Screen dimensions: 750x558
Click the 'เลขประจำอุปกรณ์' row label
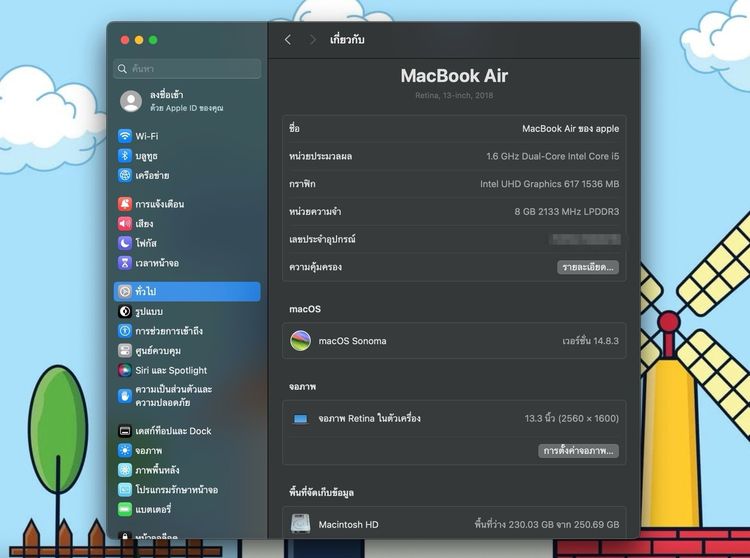point(322,239)
